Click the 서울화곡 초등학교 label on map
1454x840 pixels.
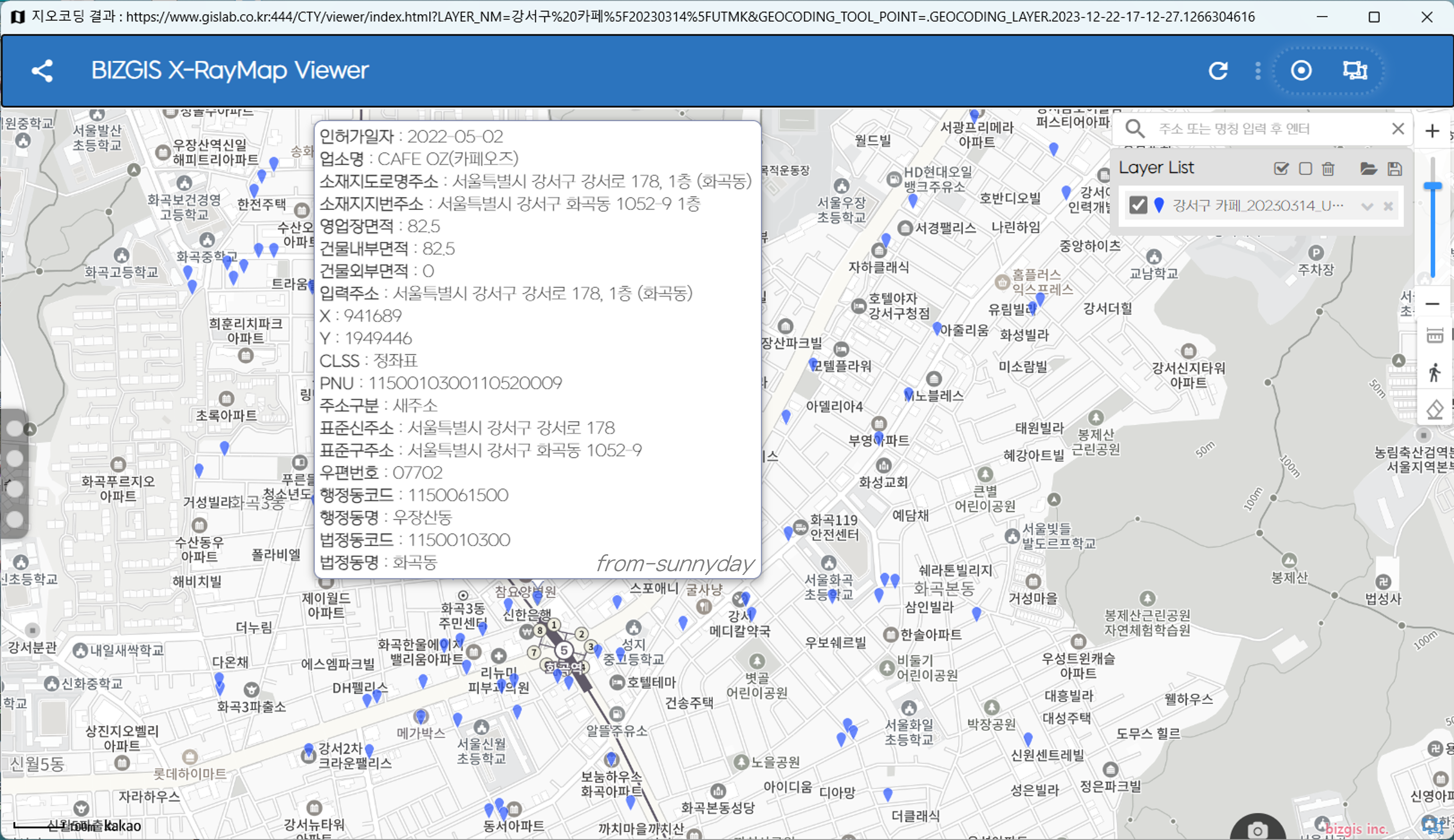click(x=829, y=587)
